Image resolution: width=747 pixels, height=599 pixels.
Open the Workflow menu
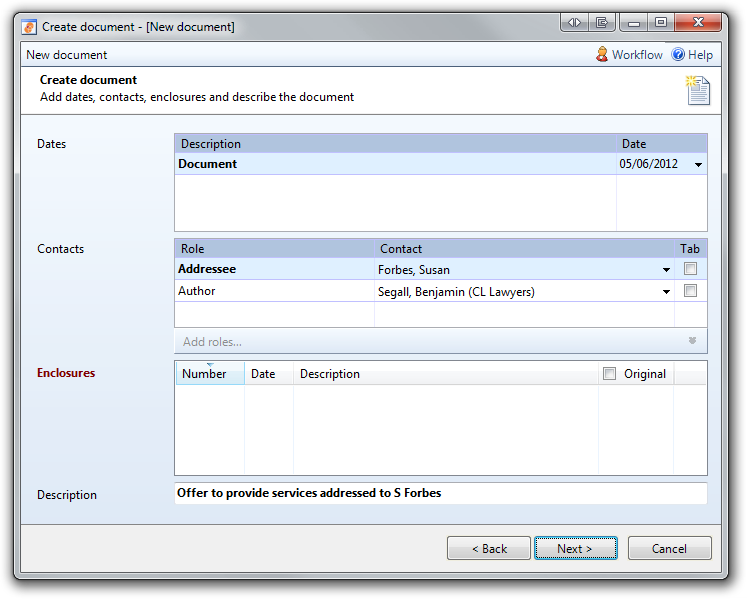pyautogui.click(x=629, y=55)
